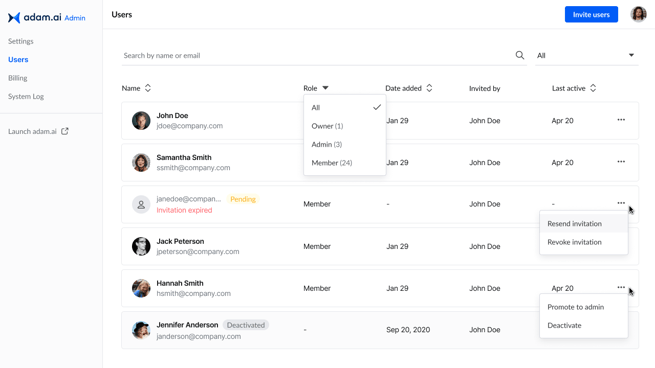This screenshot has width=655, height=368.
Task: Click the Invited by column header
Action: point(485,88)
